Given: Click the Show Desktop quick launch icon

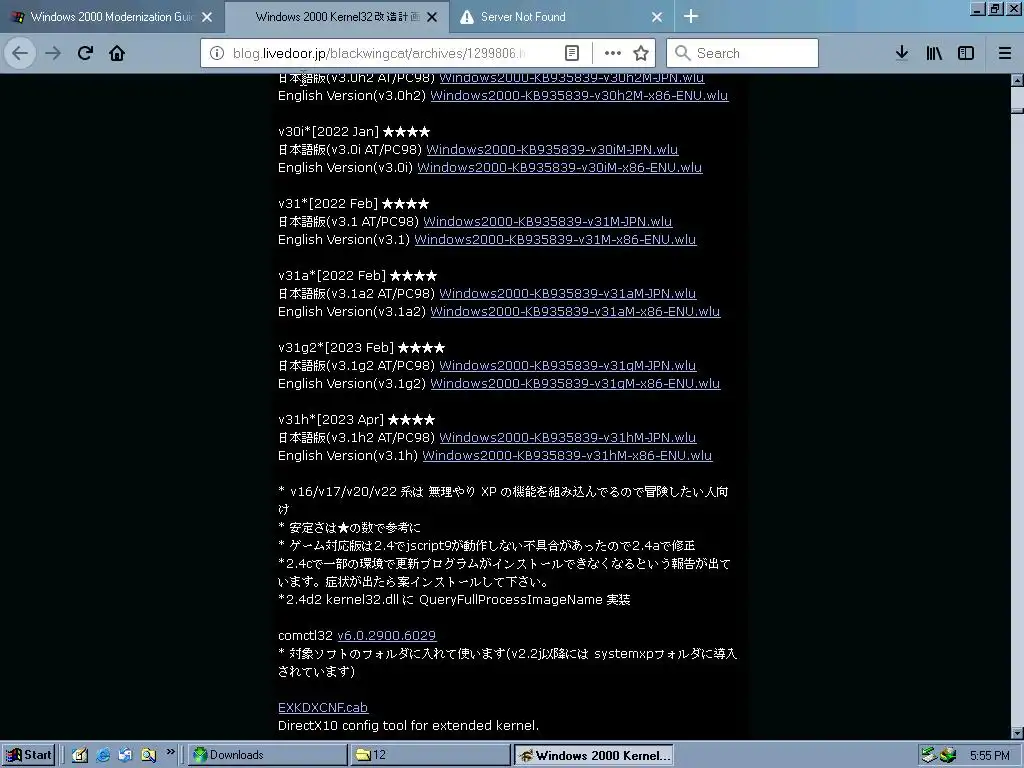Looking at the screenshot, I should tap(80, 755).
